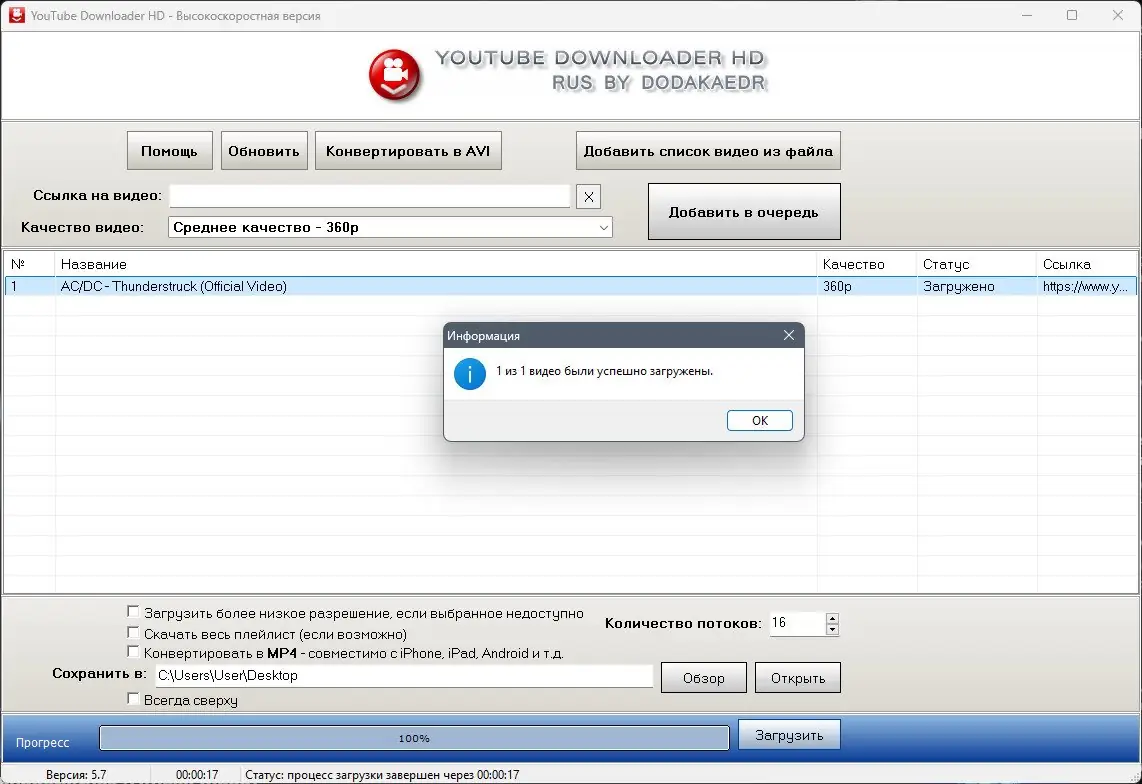Click the Обновить button

[264, 151]
